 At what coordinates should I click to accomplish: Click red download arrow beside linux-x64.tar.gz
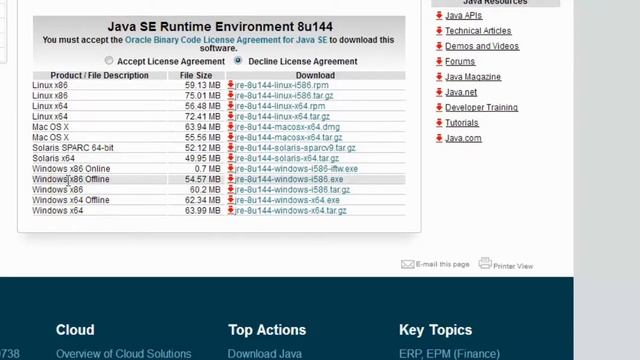pyautogui.click(x=231, y=116)
